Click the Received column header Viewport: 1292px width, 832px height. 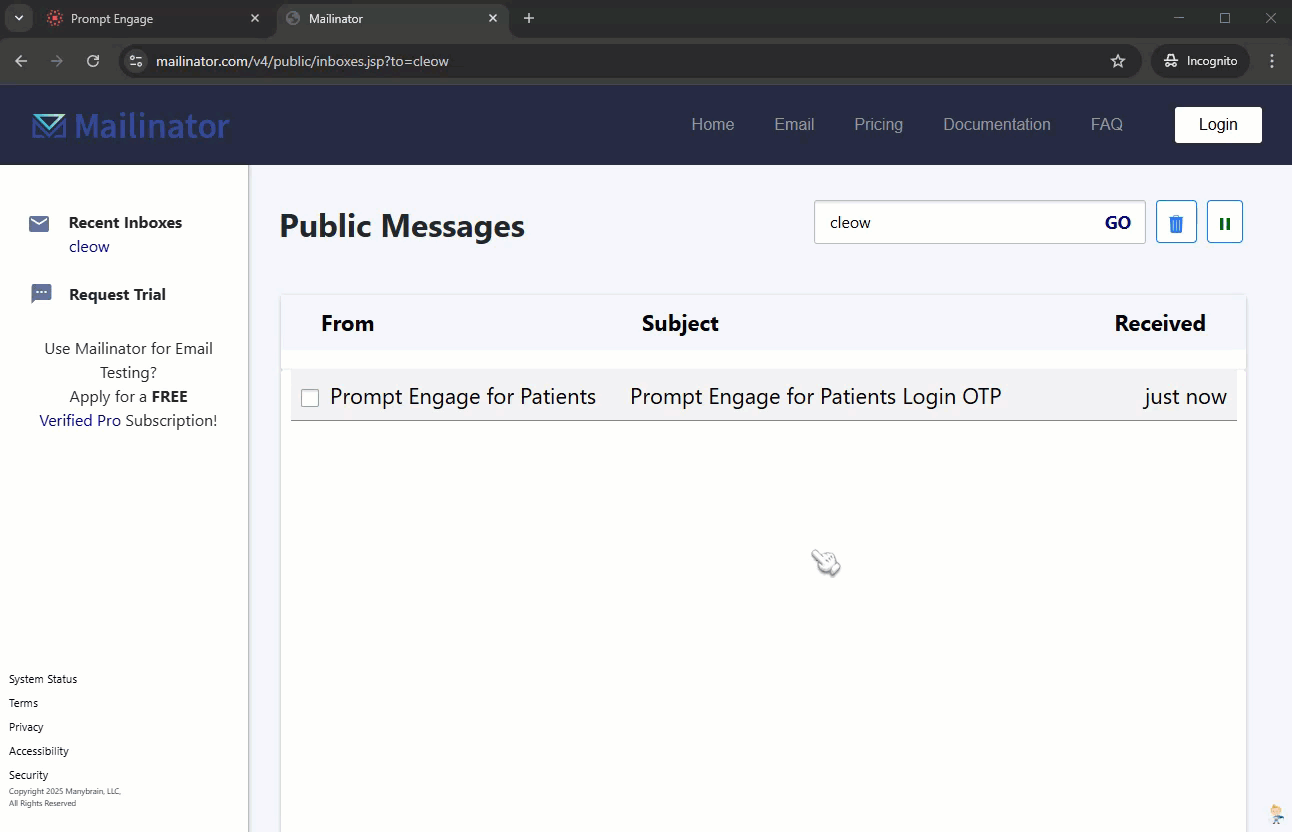pos(1160,323)
